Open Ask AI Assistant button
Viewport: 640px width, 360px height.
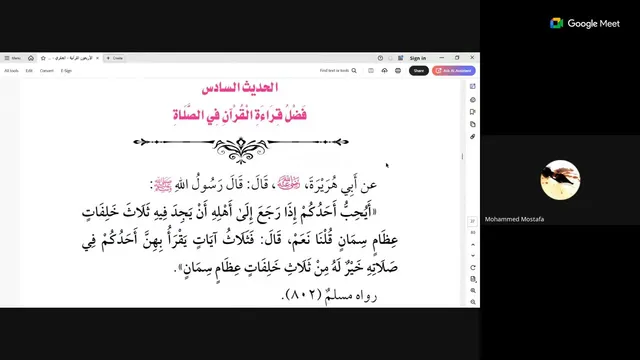click(x=454, y=71)
